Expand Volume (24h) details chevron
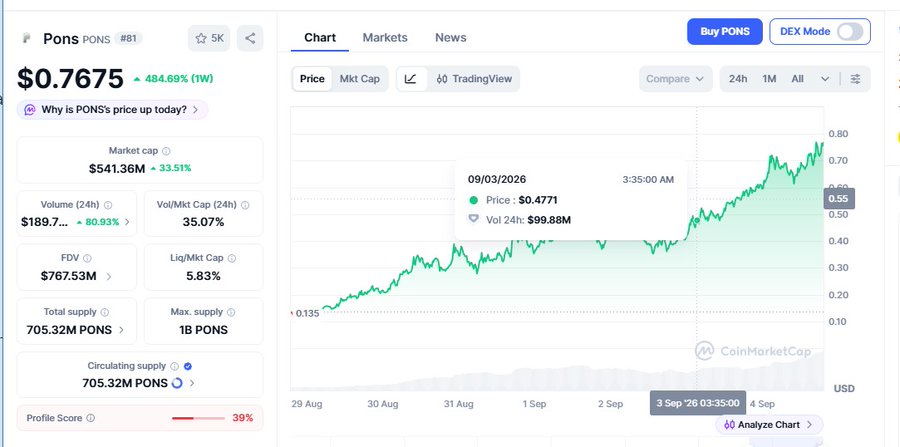The image size is (900, 447). 127,222
